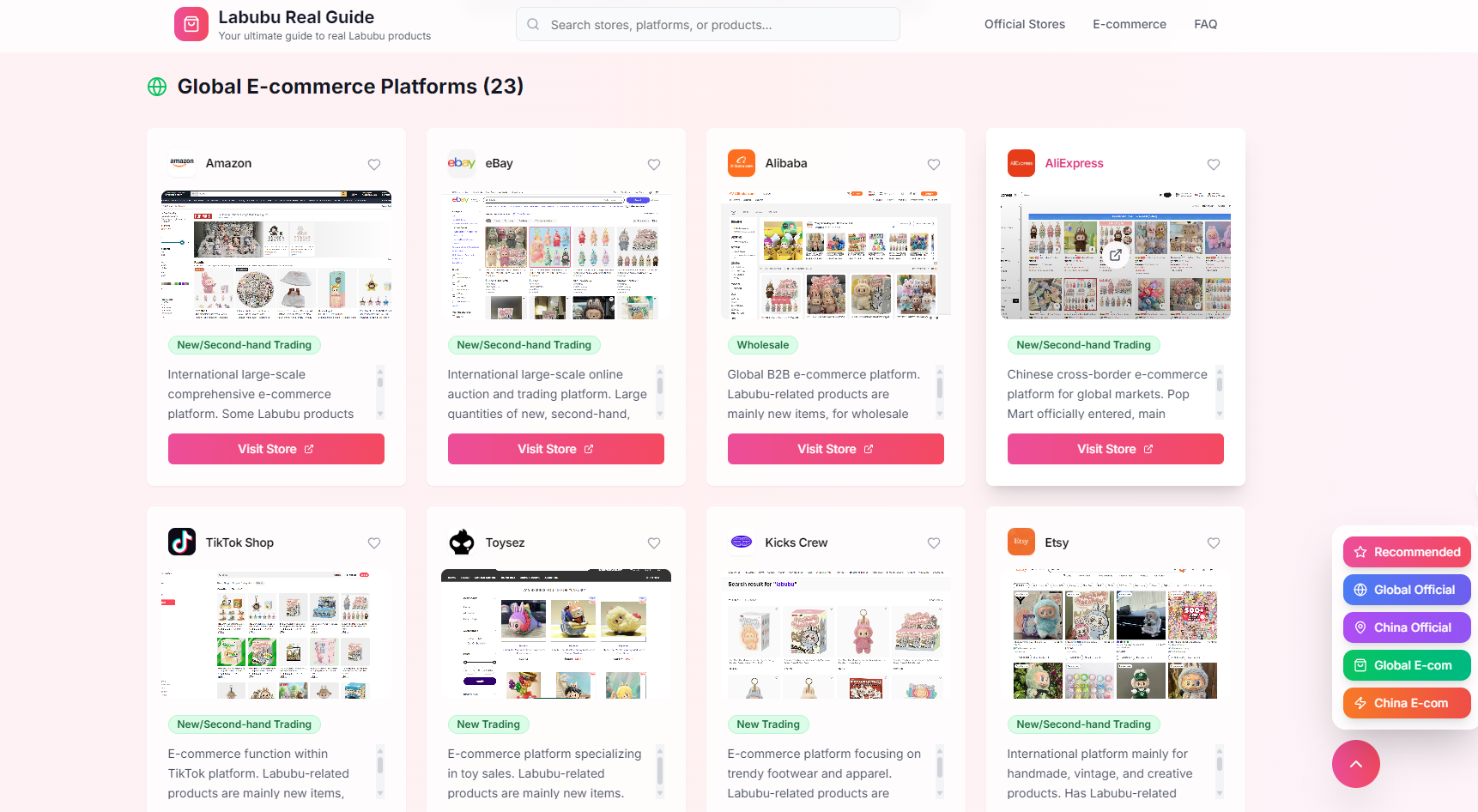Viewport: 1478px width, 812px height.
Task: Favorite TikTok Shop with the heart icon
Action: click(374, 542)
